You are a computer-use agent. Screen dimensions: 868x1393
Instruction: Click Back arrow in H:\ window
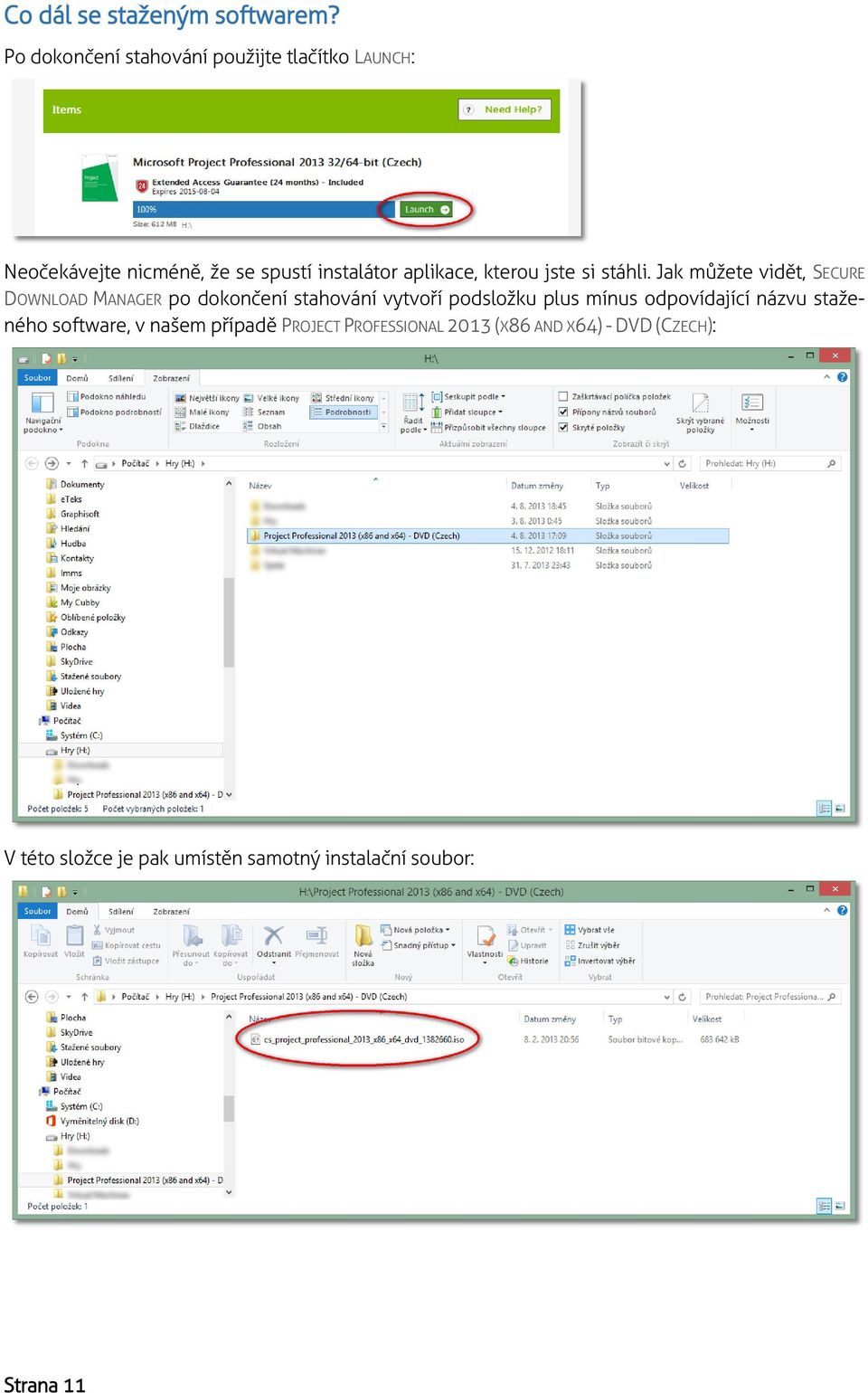point(32,463)
